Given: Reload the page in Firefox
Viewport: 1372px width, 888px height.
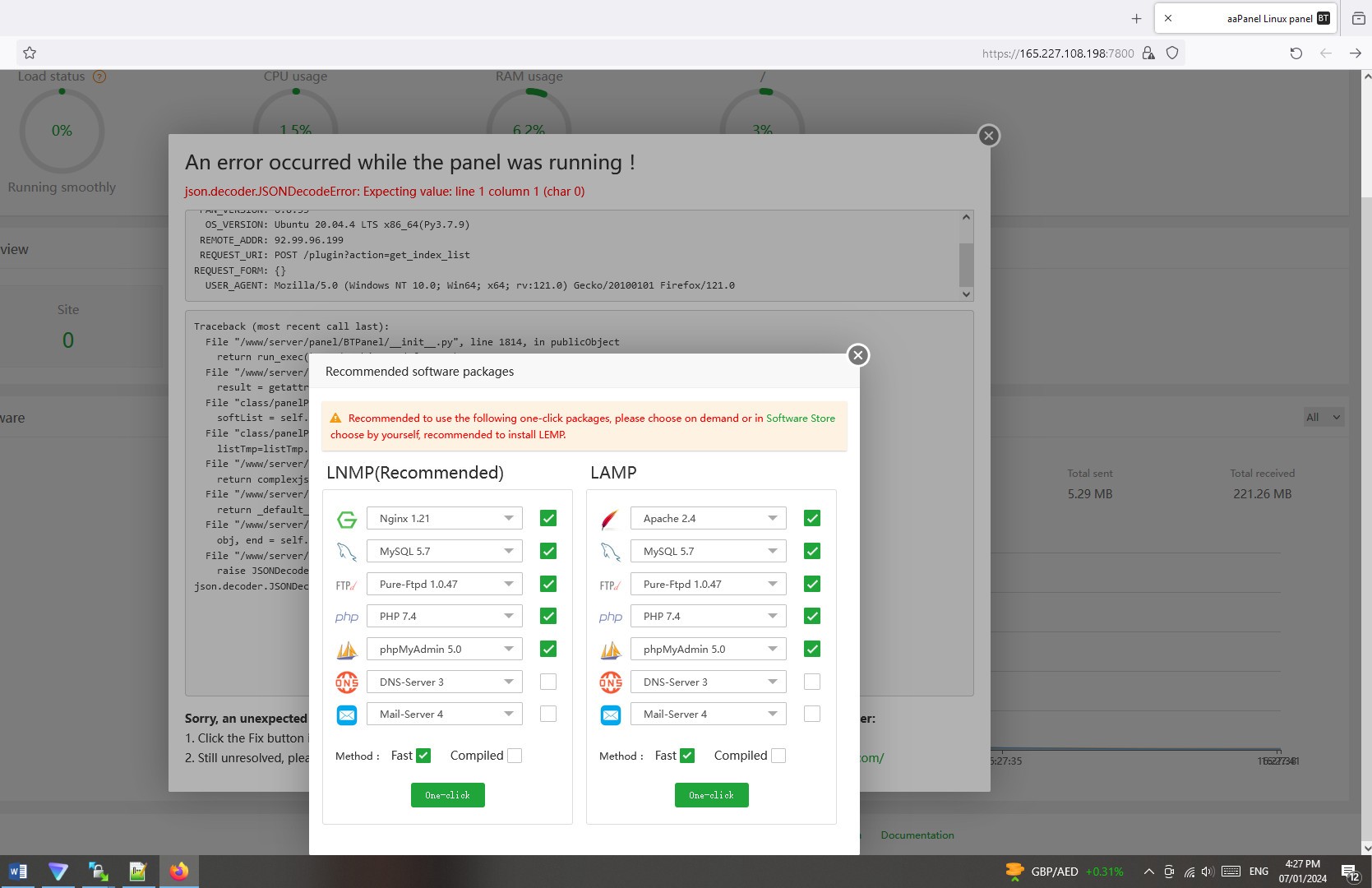Looking at the screenshot, I should 1296,53.
